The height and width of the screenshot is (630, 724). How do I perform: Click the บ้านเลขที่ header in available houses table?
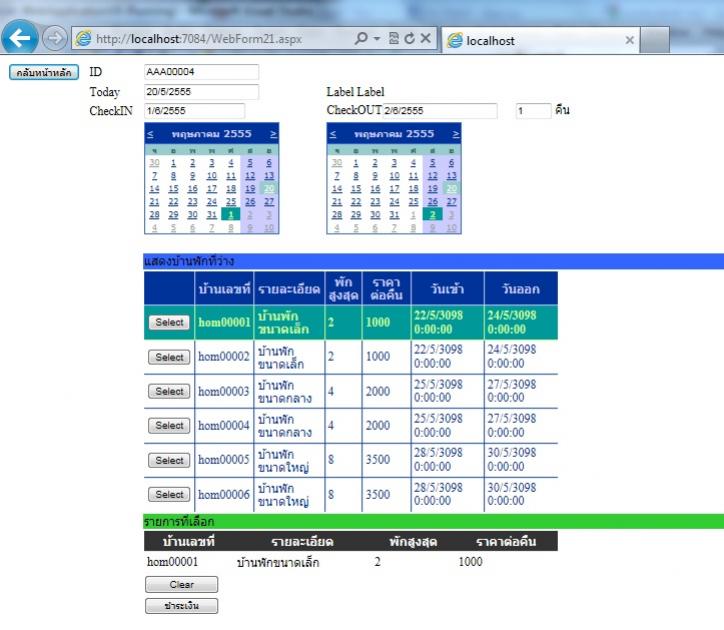click(224, 289)
